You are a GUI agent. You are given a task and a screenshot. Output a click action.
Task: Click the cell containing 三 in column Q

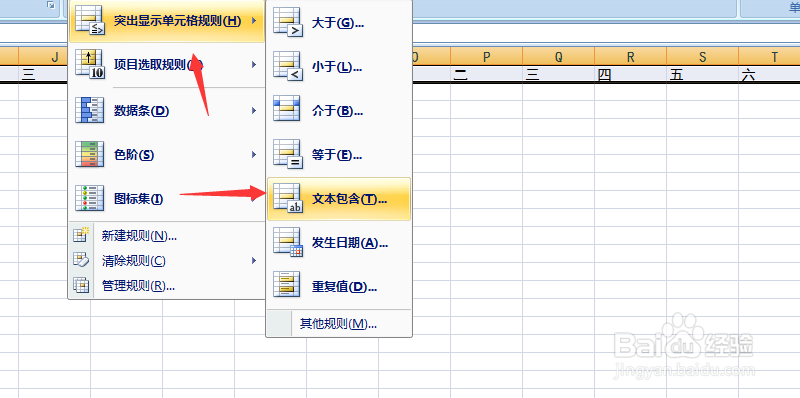coord(558,74)
